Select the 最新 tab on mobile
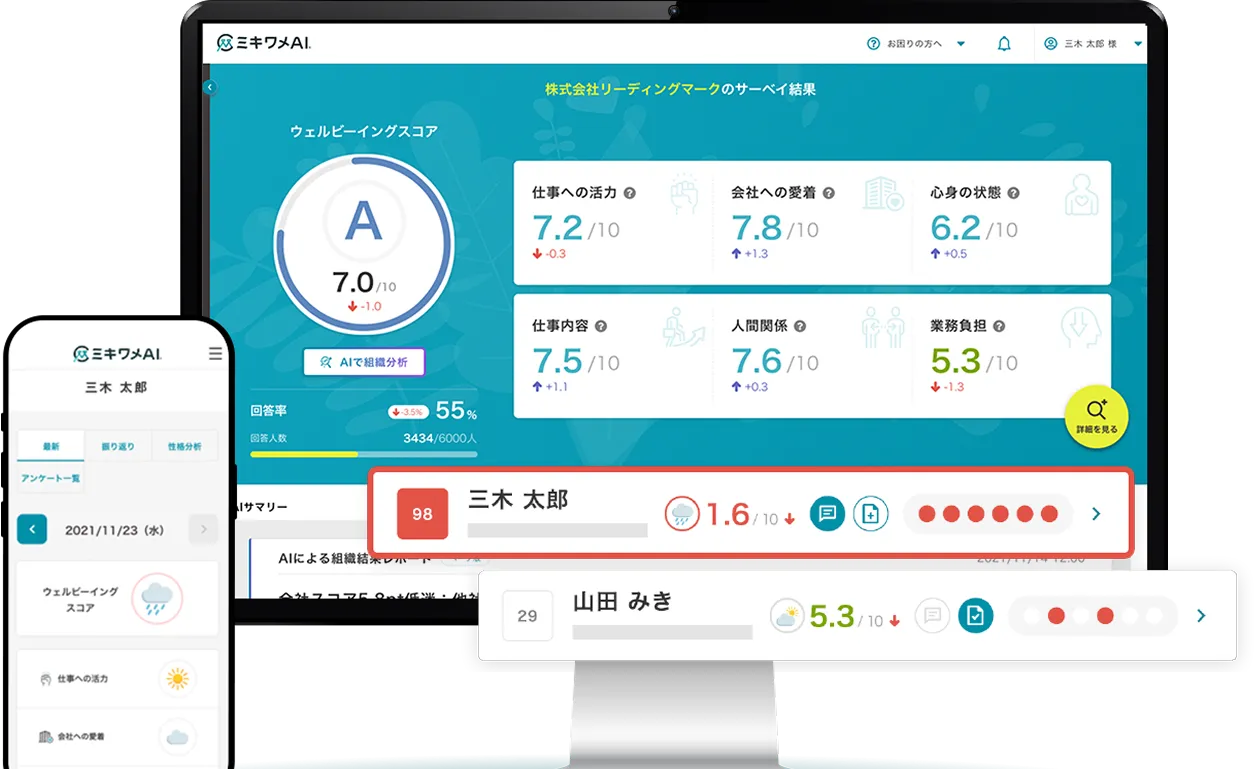 (51, 446)
